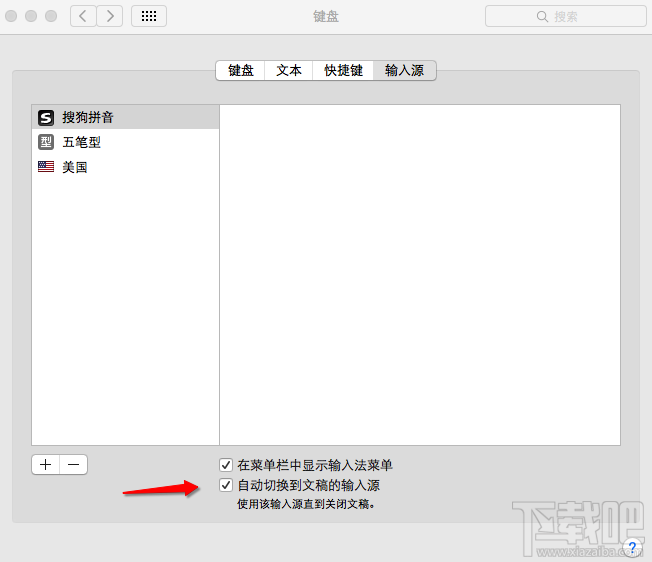Show all preferences grid button
The height and width of the screenshot is (562, 652).
pyautogui.click(x=149, y=16)
